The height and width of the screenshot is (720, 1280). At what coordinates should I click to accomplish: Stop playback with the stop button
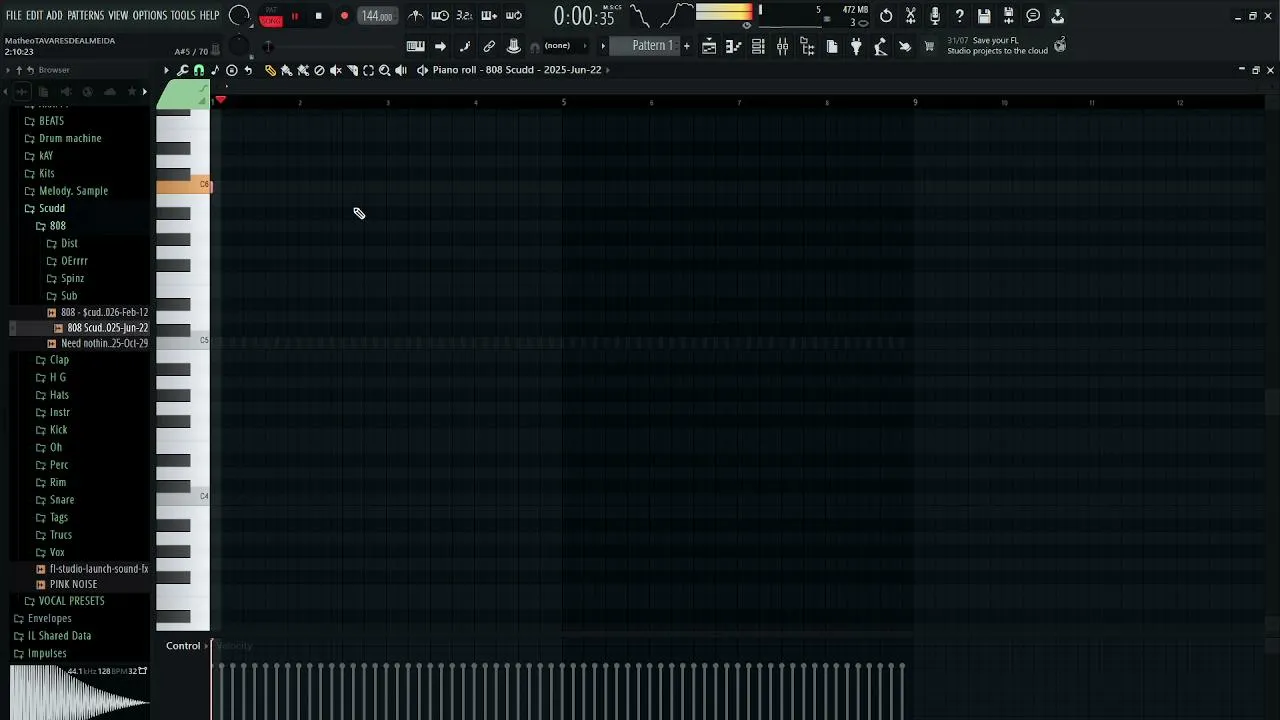[x=318, y=16]
